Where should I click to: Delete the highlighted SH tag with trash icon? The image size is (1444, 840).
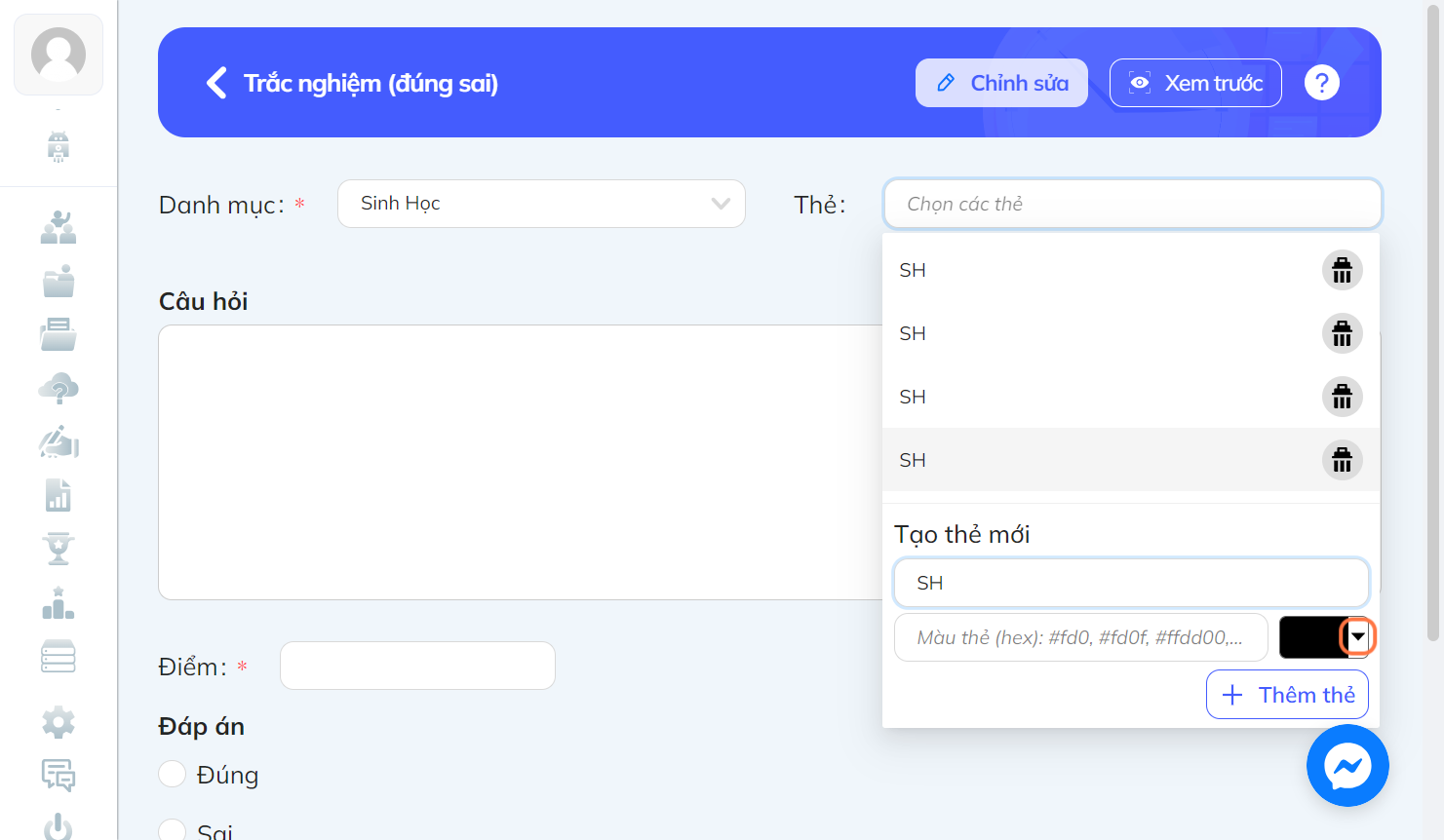coord(1343,460)
